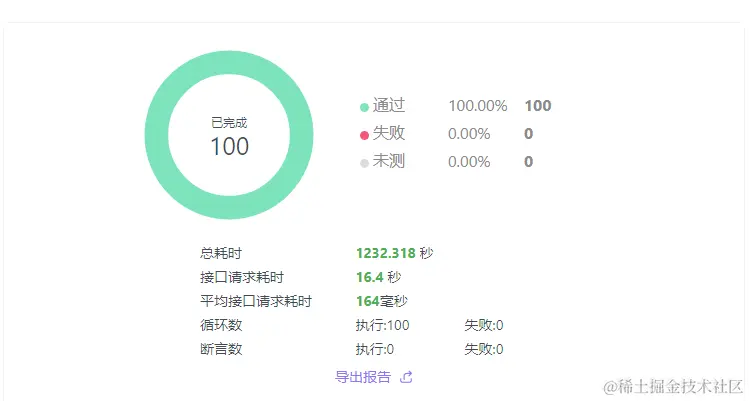Image resolution: width=749 pixels, height=401 pixels.
Task: Select the 未测 legend label
Action: coord(389,161)
